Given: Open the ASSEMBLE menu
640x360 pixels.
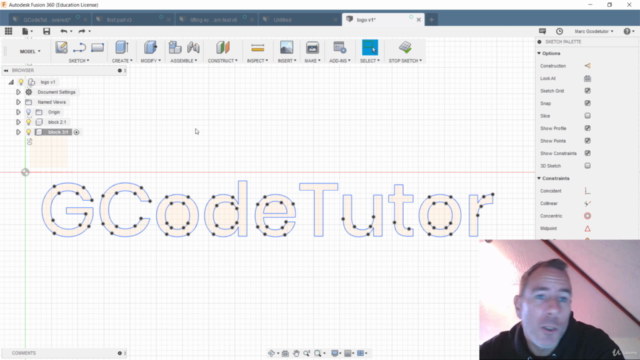Looking at the screenshot, I should [184, 61].
